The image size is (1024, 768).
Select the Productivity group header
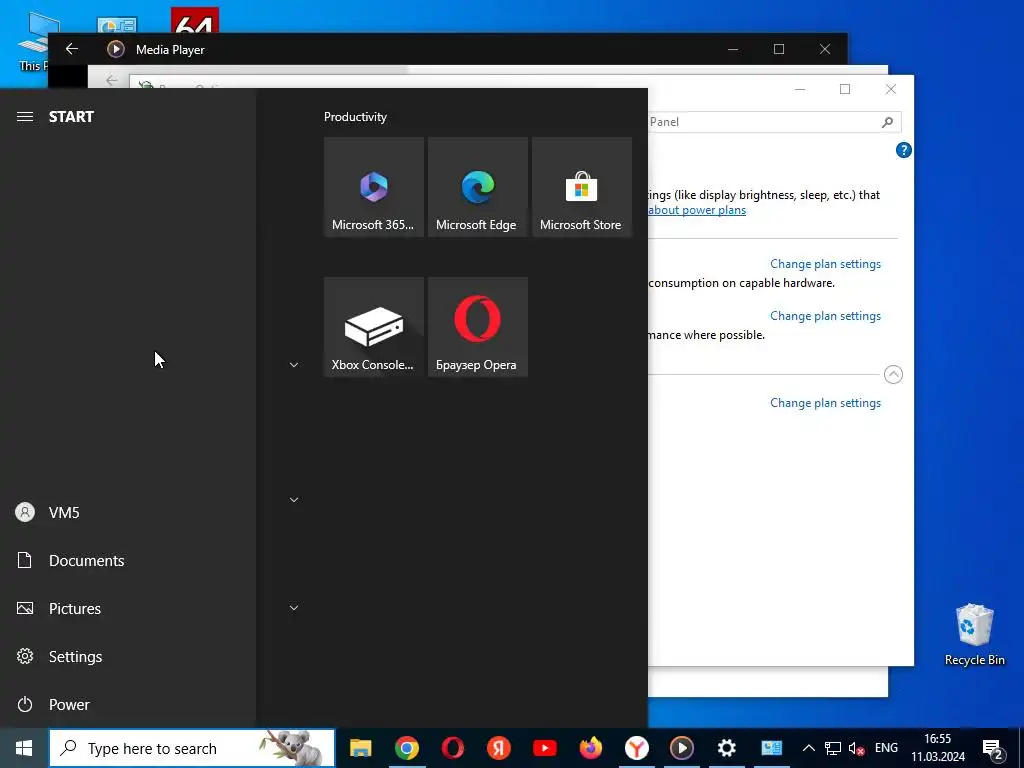point(355,117)
